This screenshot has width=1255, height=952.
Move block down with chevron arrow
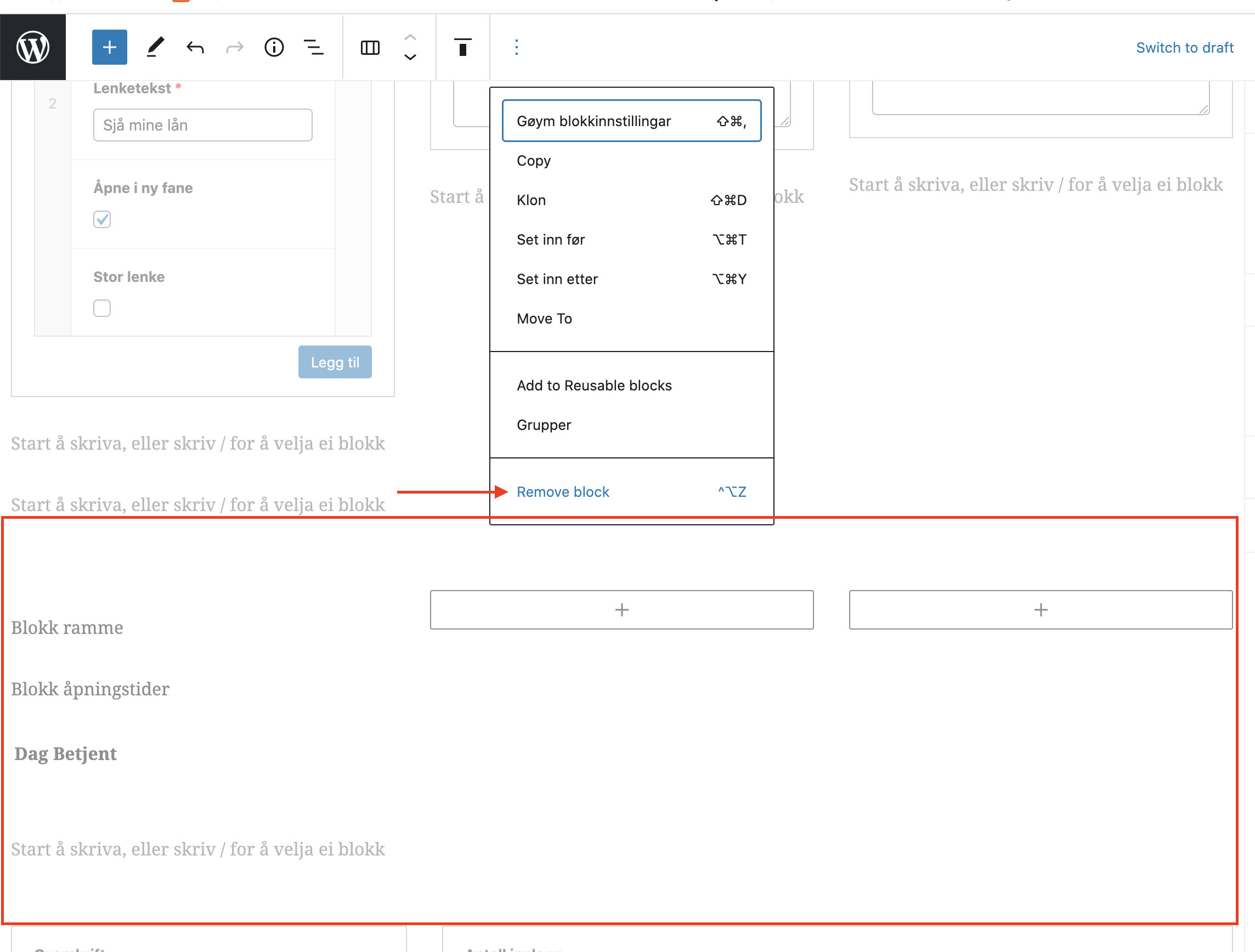click(410, 57)
